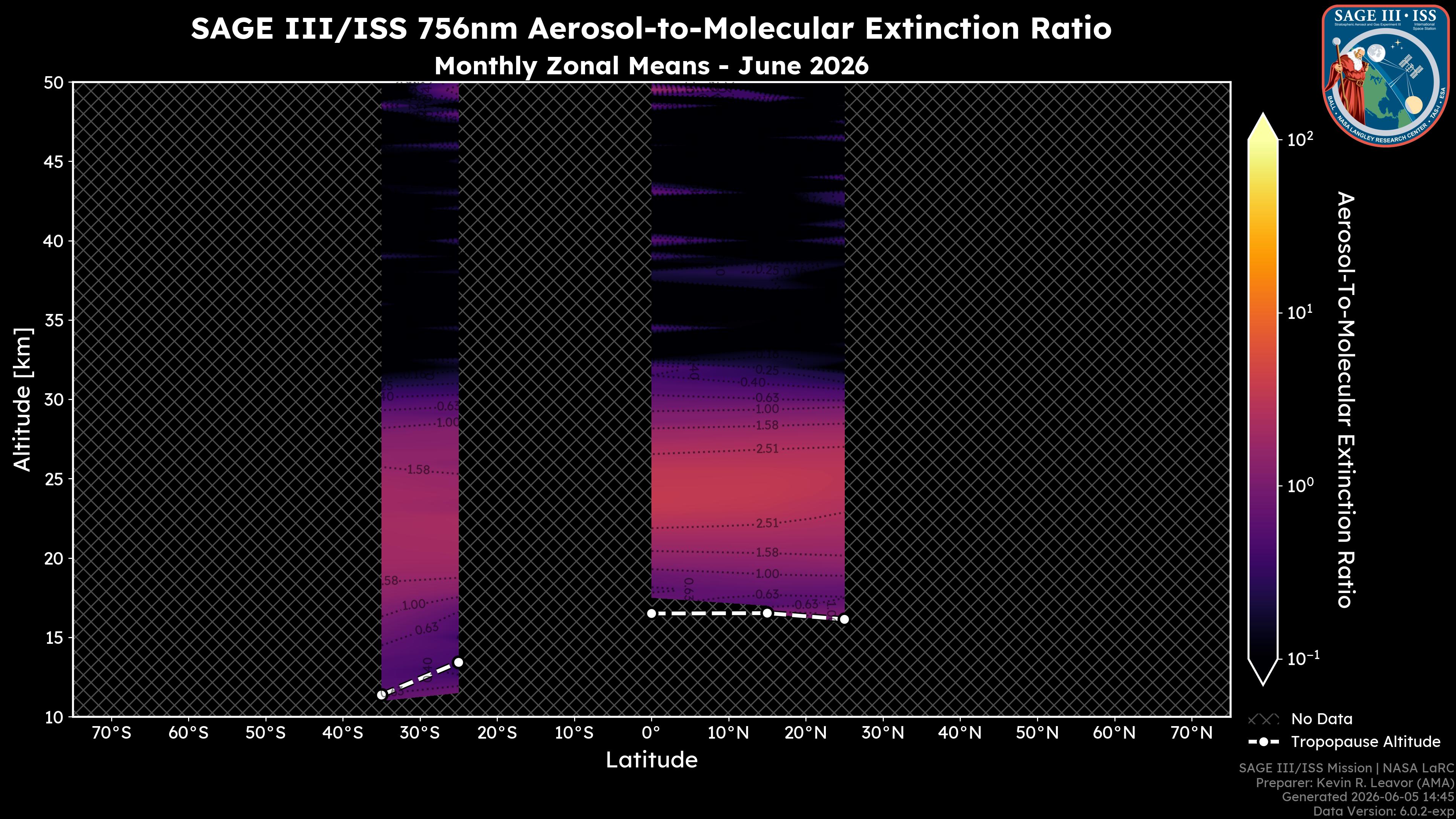The height and width of the screenshot is (819, 1456).
Task: Click the colorbar lower extend arrow
Action: pos(1263,673)
